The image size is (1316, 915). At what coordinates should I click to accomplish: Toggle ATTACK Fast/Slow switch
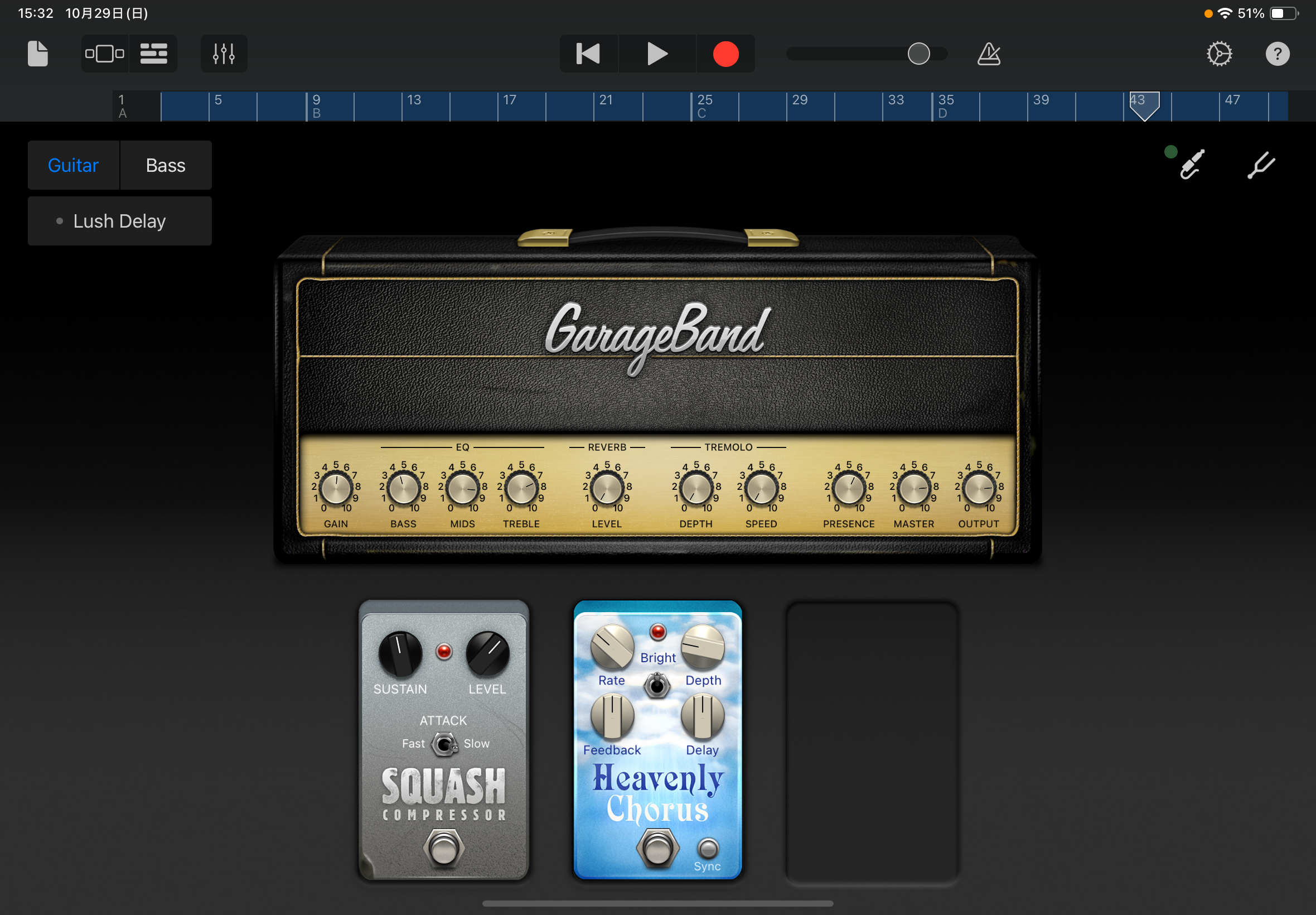pyautogui.click(x=444, y=744)
